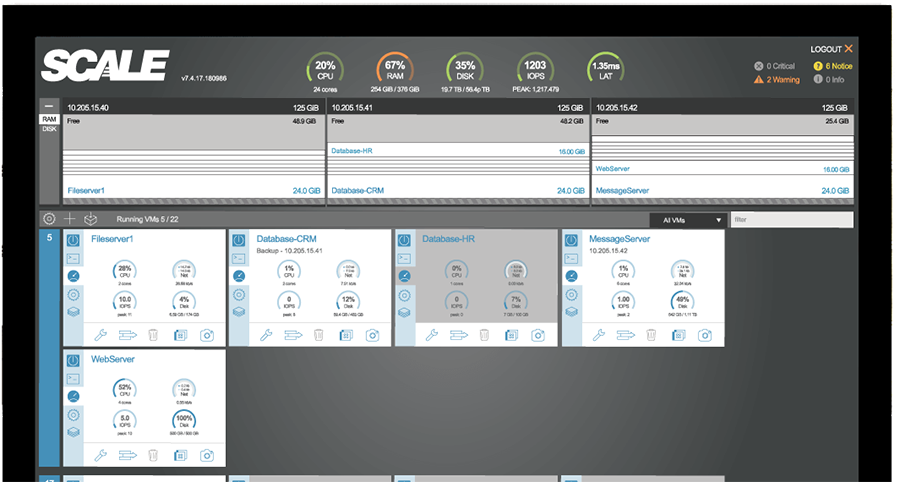Switch to the RAM view tab
The width and height of the screenshot is (900, 482).
tap(49, 119)
